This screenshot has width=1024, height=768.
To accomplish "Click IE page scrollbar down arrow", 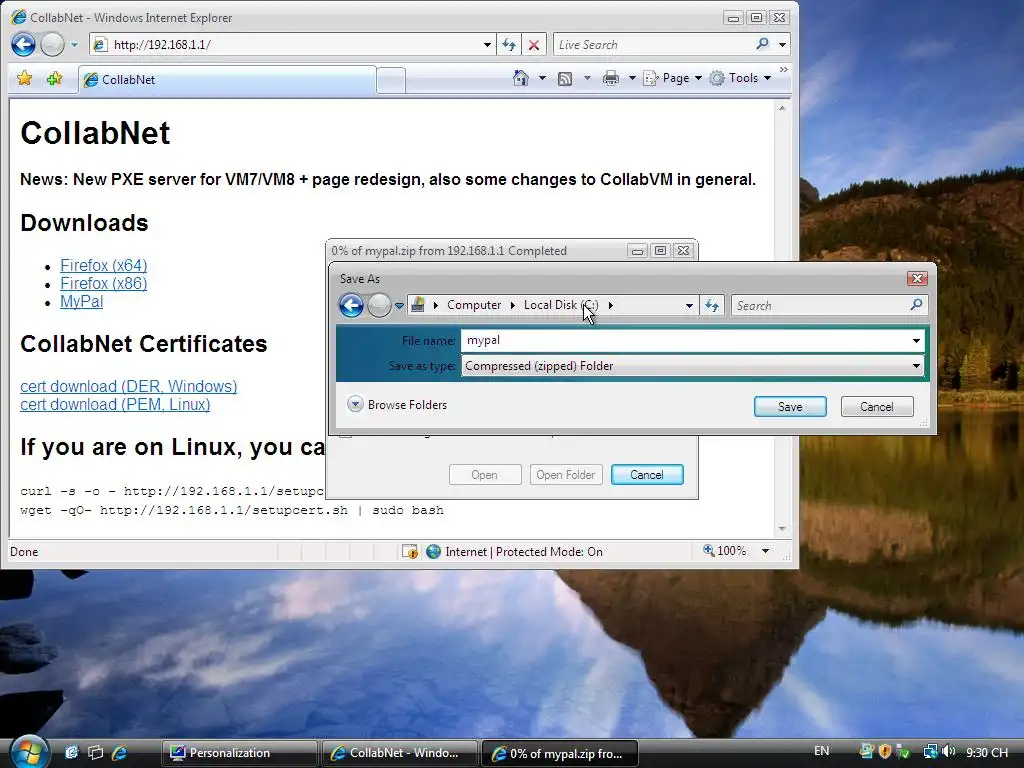I will click(x=782, y=529).
